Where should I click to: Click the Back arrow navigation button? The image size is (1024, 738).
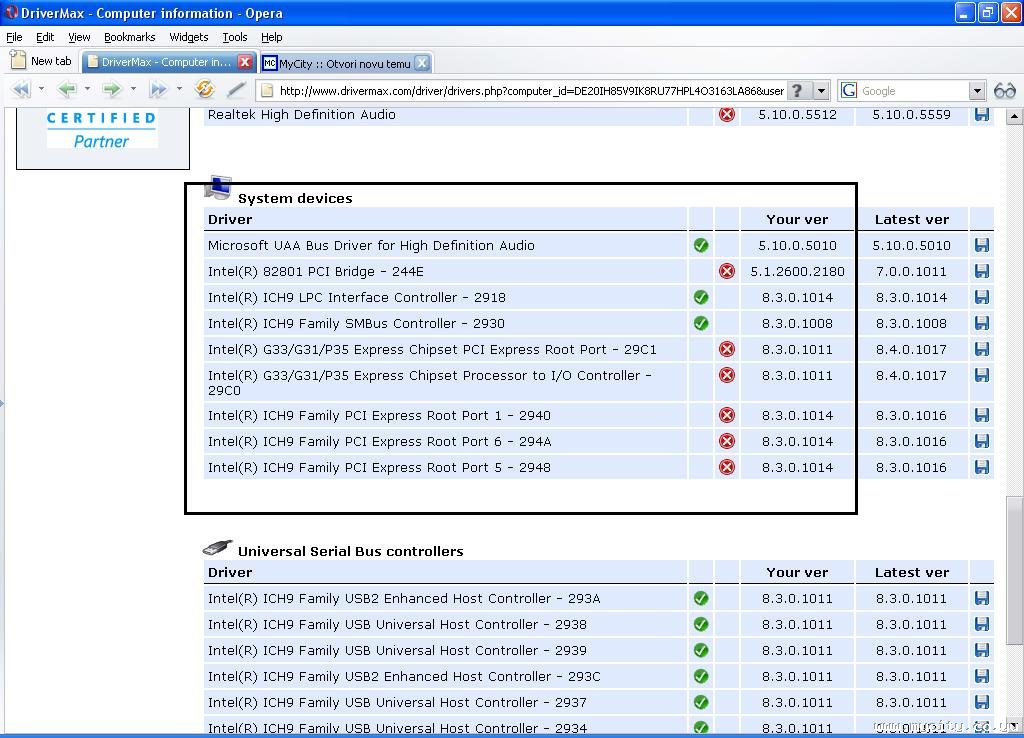click(66, 90)
